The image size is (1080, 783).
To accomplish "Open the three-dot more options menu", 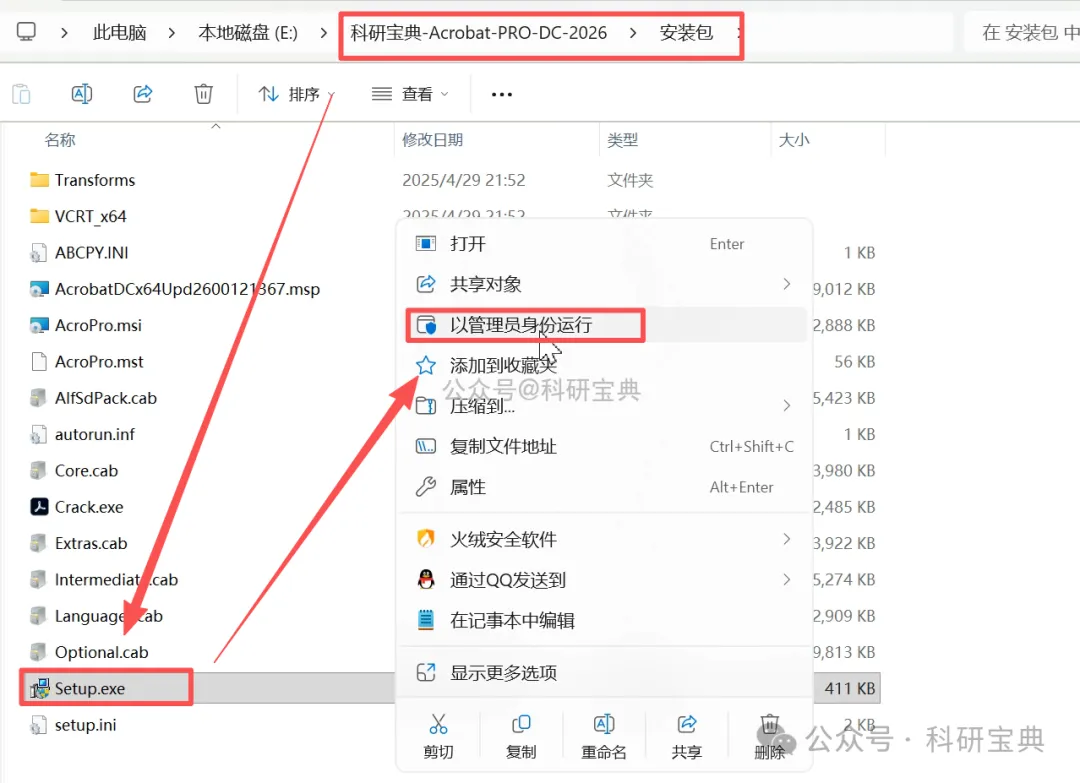I will click(x=501, y=94).
